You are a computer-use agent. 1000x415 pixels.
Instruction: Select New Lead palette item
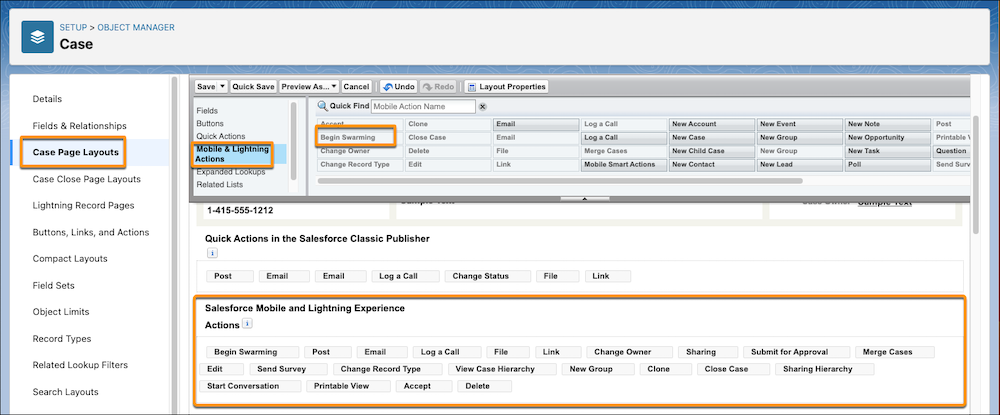800,164
